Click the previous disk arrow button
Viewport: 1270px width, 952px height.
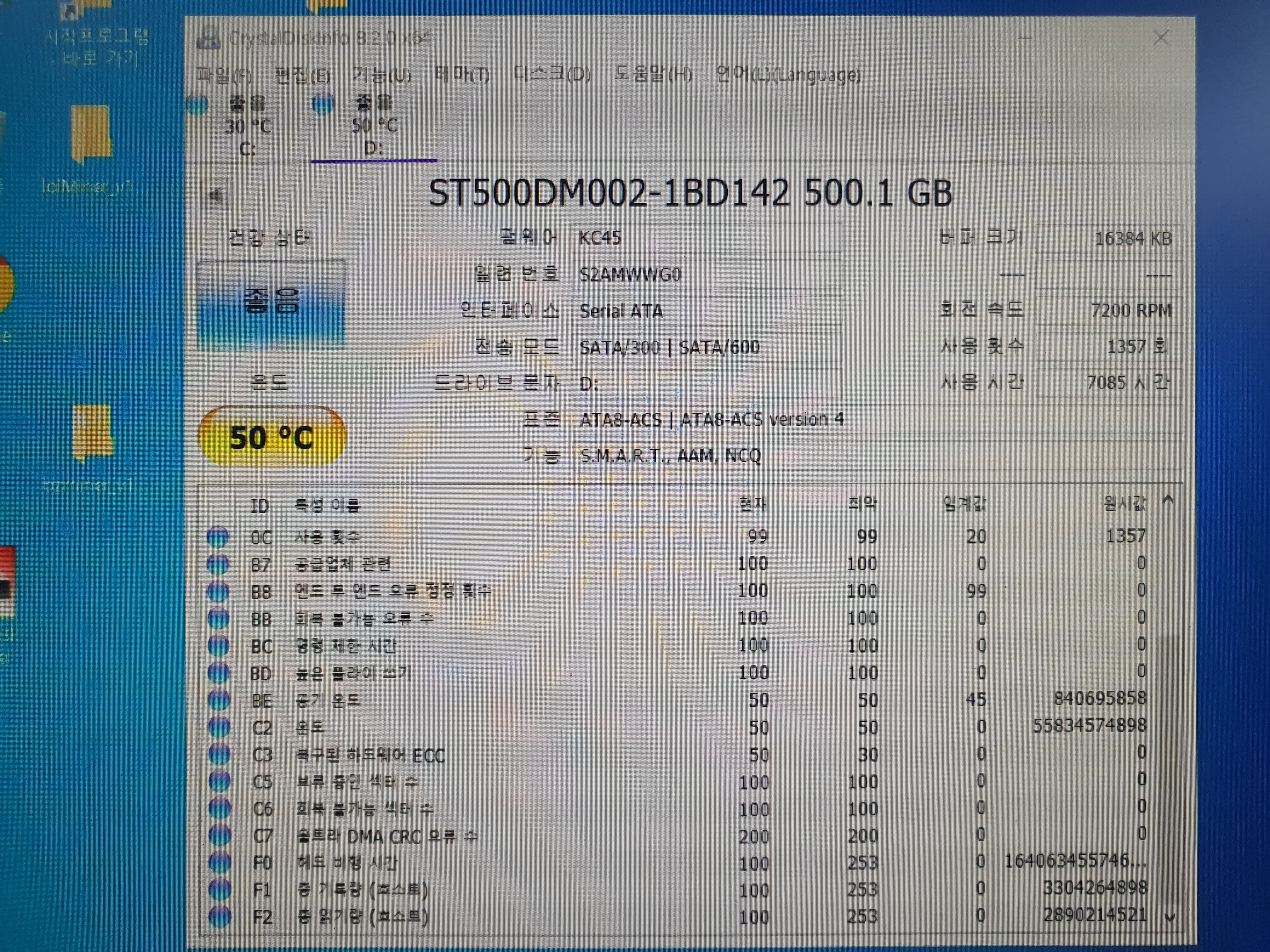click(x=215, y=196)
